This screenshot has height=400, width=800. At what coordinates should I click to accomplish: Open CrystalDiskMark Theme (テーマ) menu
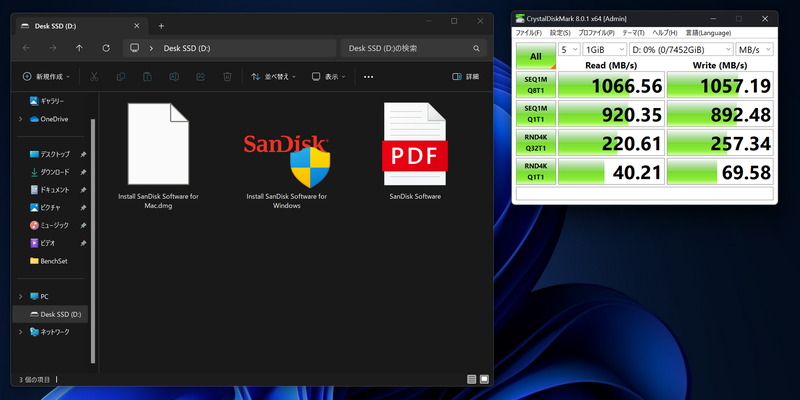[633, 33]
